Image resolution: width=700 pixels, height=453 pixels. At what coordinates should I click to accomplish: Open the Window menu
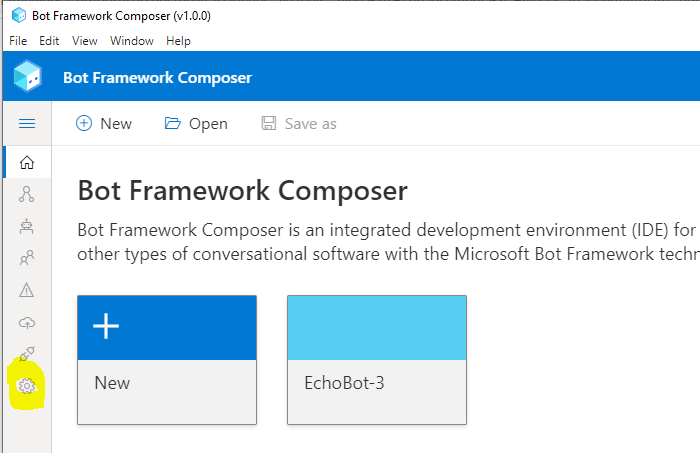coord(132,41)
